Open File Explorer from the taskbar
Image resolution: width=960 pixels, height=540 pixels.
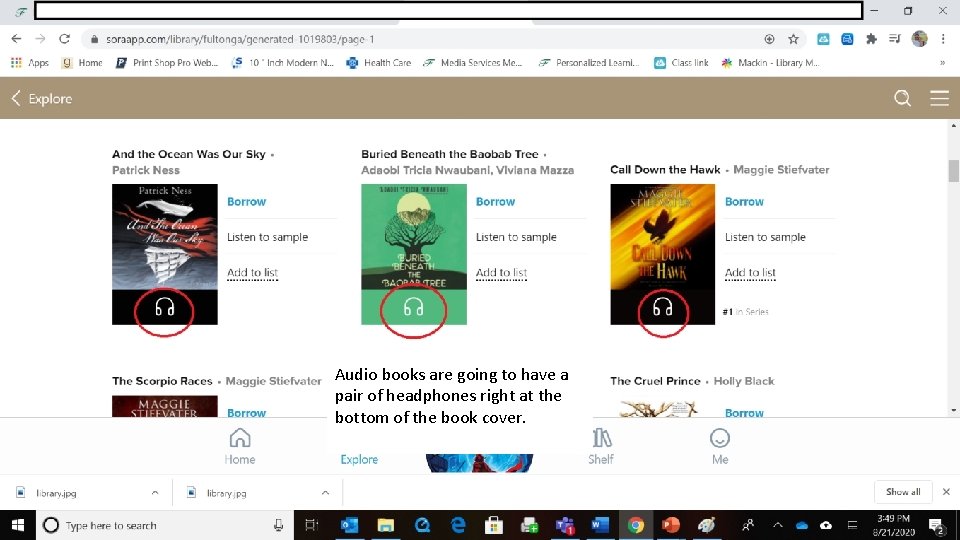385,525
